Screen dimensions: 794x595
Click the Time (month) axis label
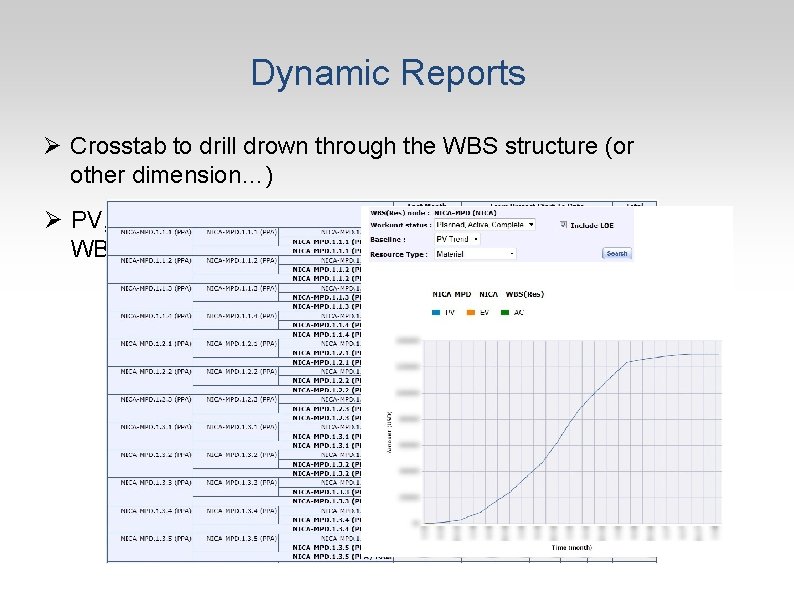tap(571, 547)
